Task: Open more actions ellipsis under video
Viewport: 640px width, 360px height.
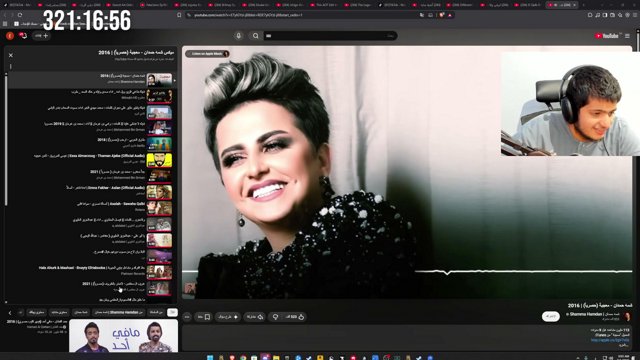Action: (187, 317)
